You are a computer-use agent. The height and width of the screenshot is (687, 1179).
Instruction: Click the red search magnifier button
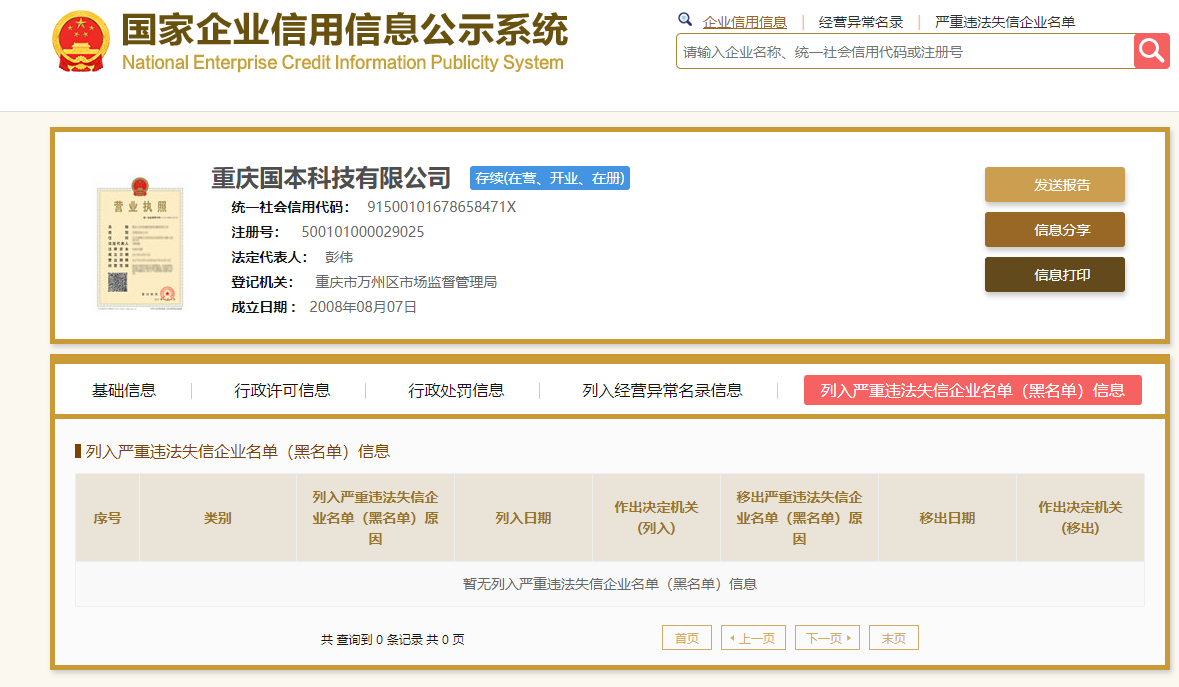pyautogui.click(x=1151, y=51)
